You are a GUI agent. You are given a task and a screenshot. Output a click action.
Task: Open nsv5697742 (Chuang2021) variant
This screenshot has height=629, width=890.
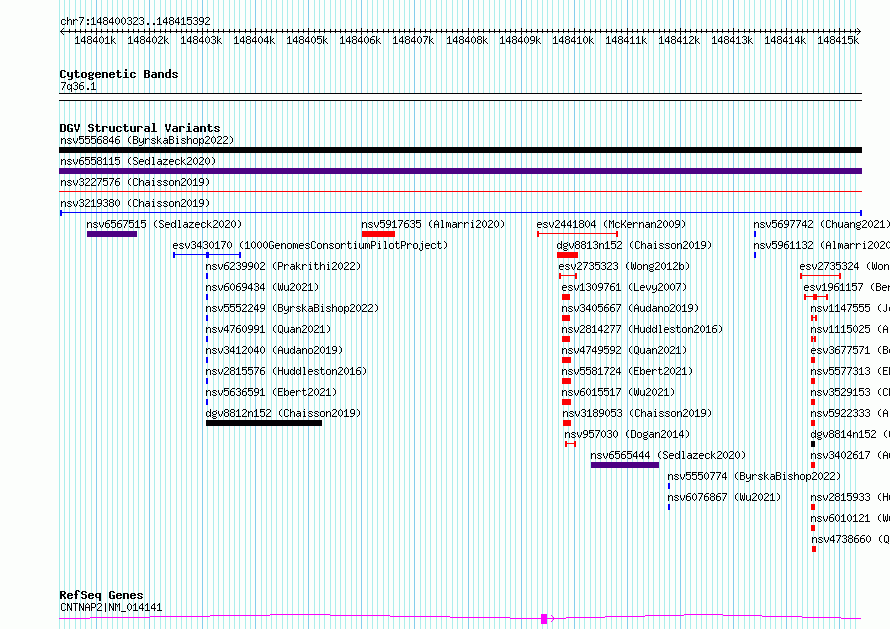point(821,224)
